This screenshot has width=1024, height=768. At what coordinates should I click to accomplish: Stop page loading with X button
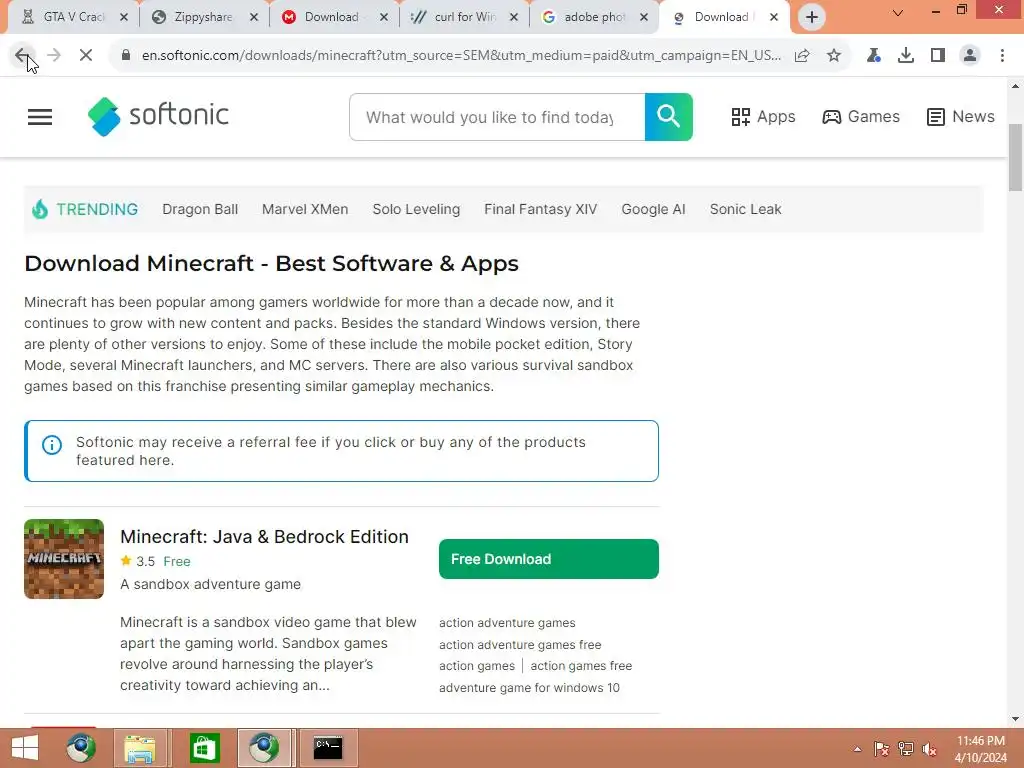tap(86, 56)
